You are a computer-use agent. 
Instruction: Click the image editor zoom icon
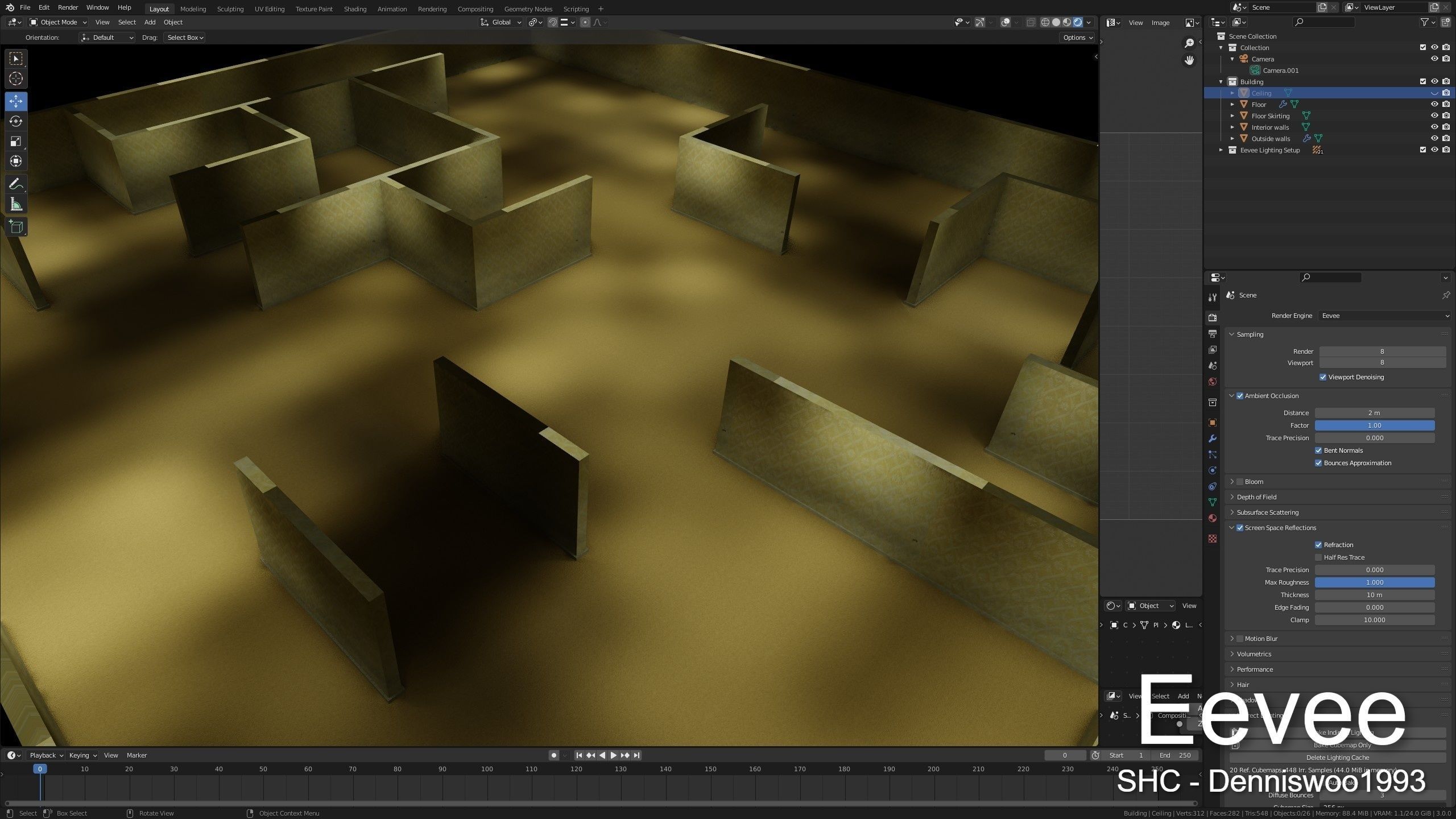(x=1189, y=43)
